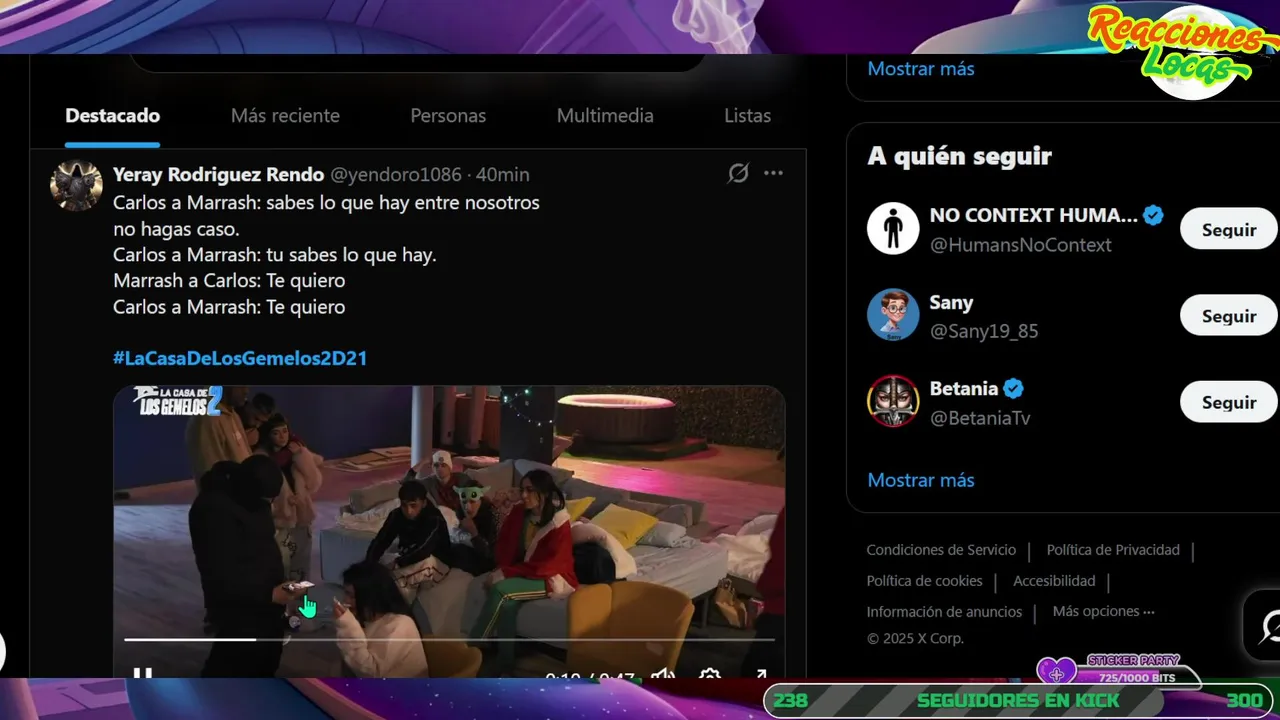Follow @Sany19_85 with Seguir button
Screen dimensions: 1280x720
click(1229, 316)
